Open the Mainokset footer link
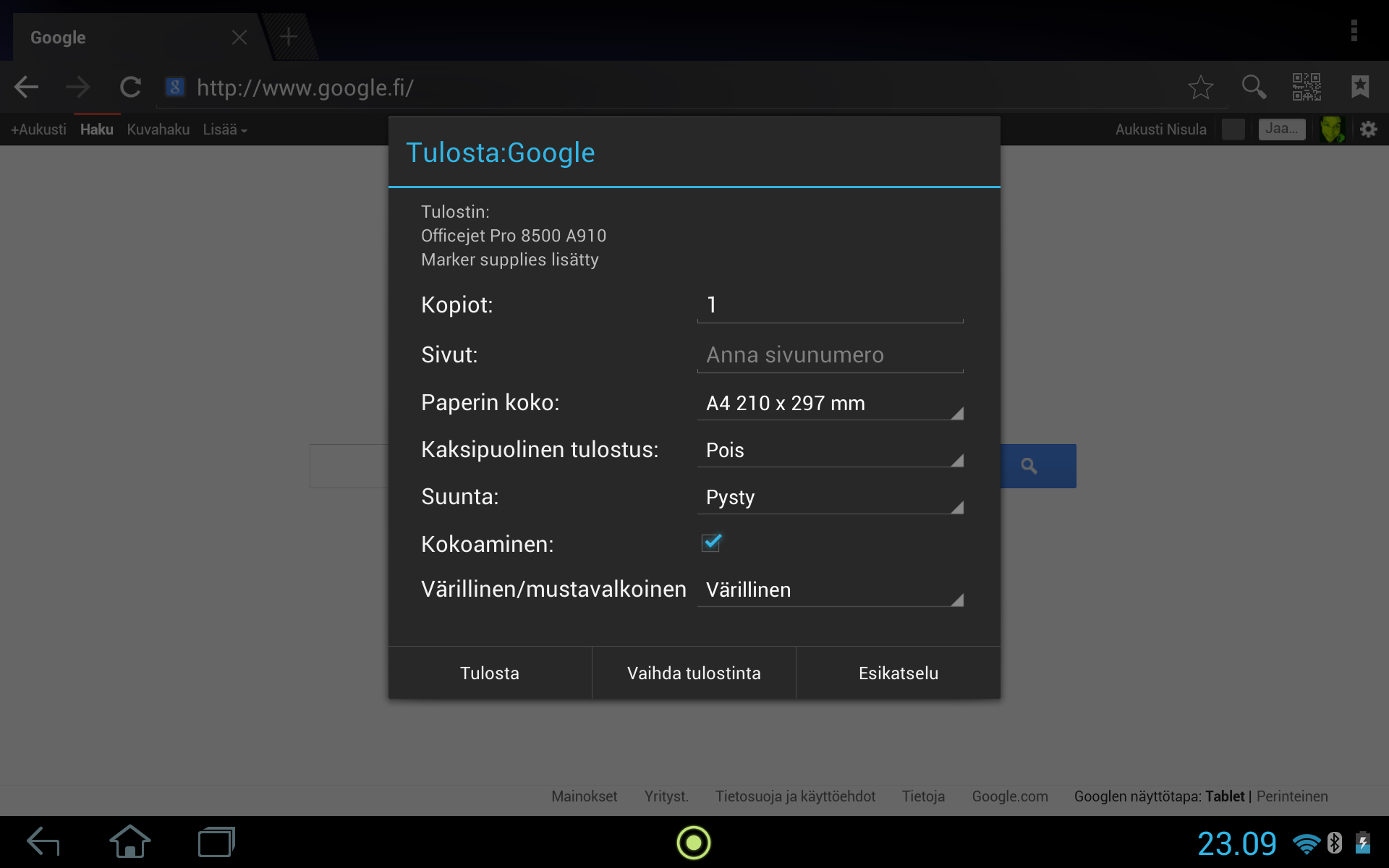The image size is (1389, 868). point(585,796)
